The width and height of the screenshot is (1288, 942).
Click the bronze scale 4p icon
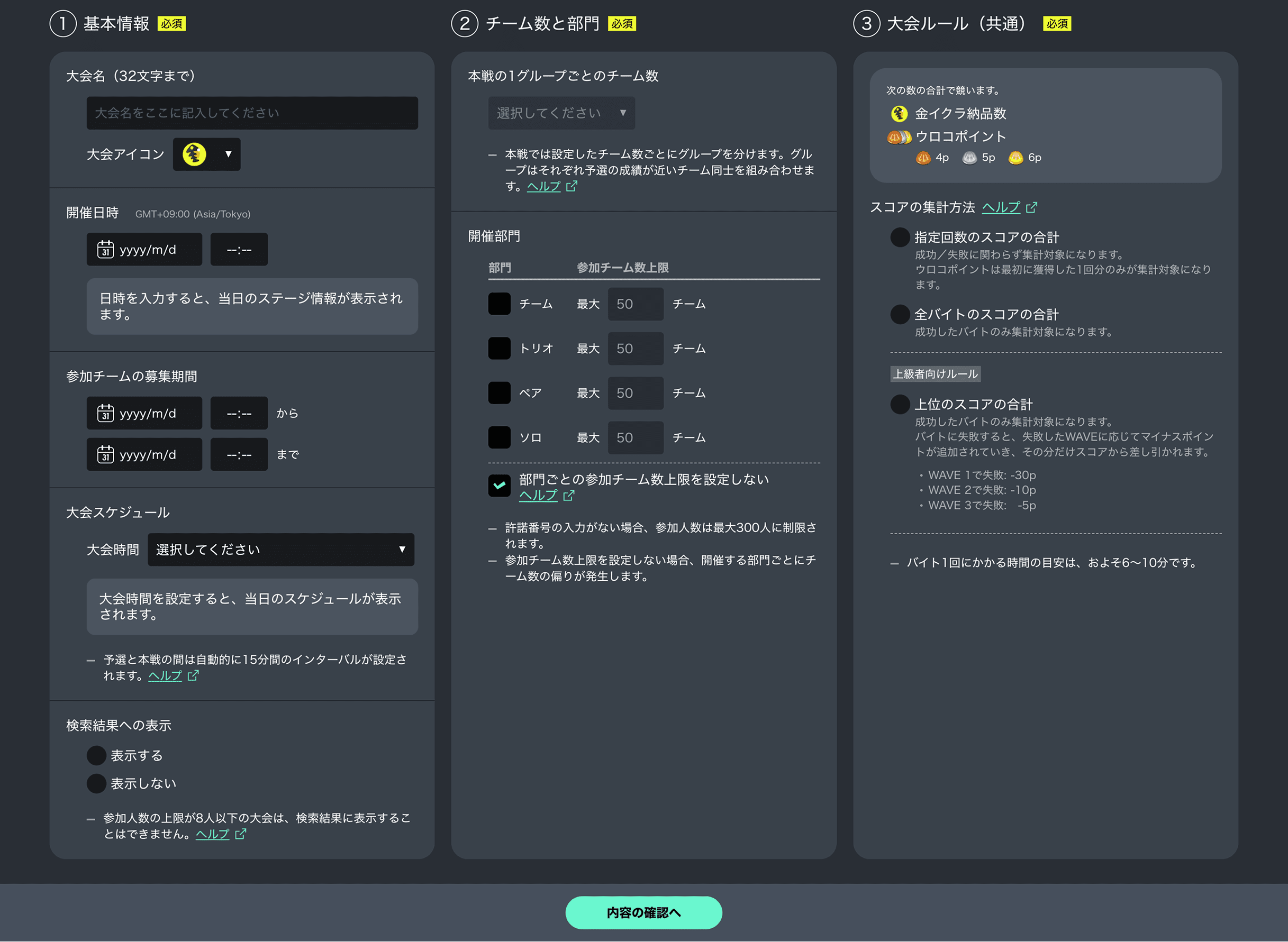click(x=923, y=158)
